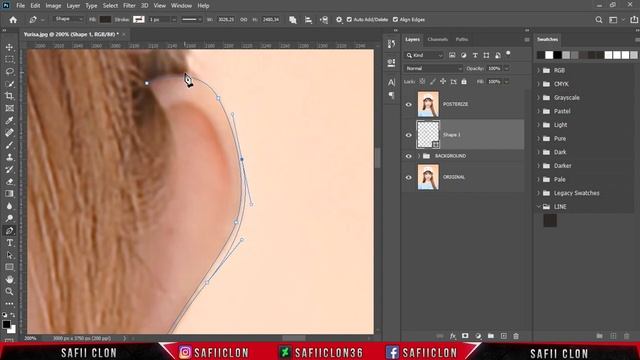Select the Path Selection arrow tool

click(x=9, y=256)
